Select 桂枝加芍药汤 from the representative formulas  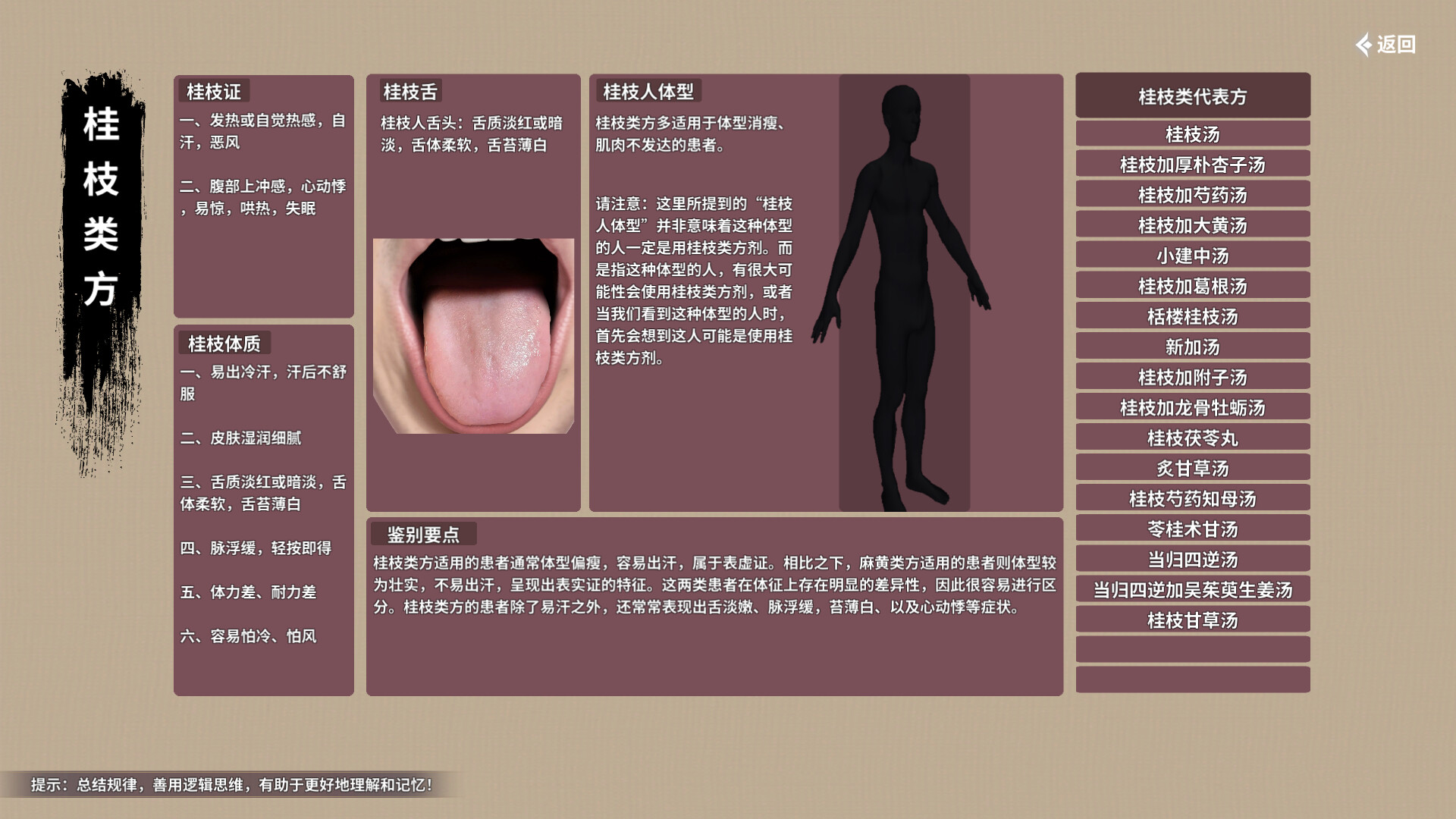point(1192,195)
